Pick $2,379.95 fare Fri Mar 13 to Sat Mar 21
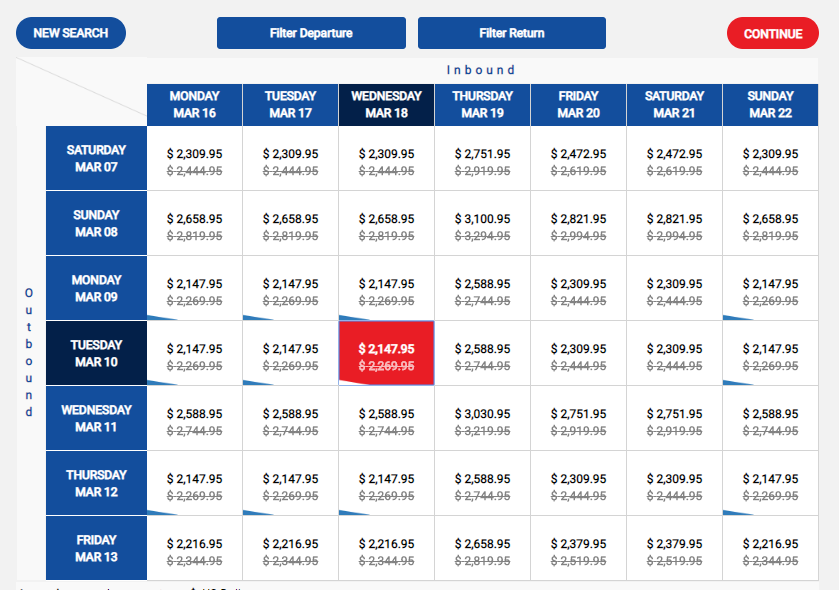The image size is (839, 590). (x=674, y=548)
